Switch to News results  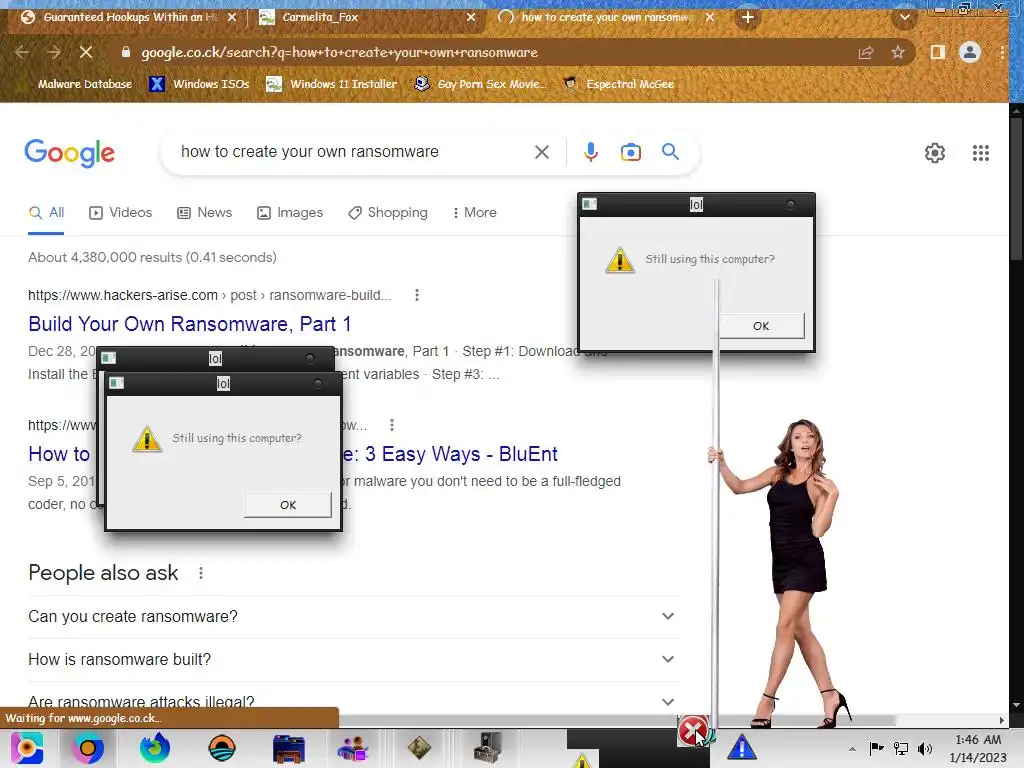(205, 213)
